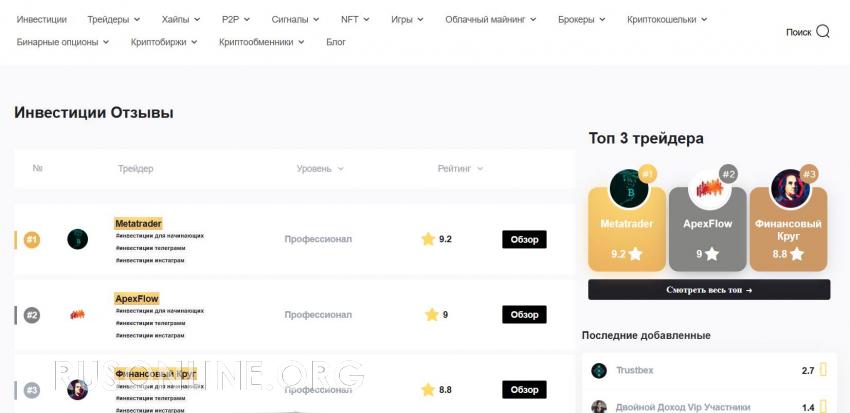This screenshot has width=850, height=413.
Task: Expand the Криптобиржи menu
Action: click(x=164, y=42)
